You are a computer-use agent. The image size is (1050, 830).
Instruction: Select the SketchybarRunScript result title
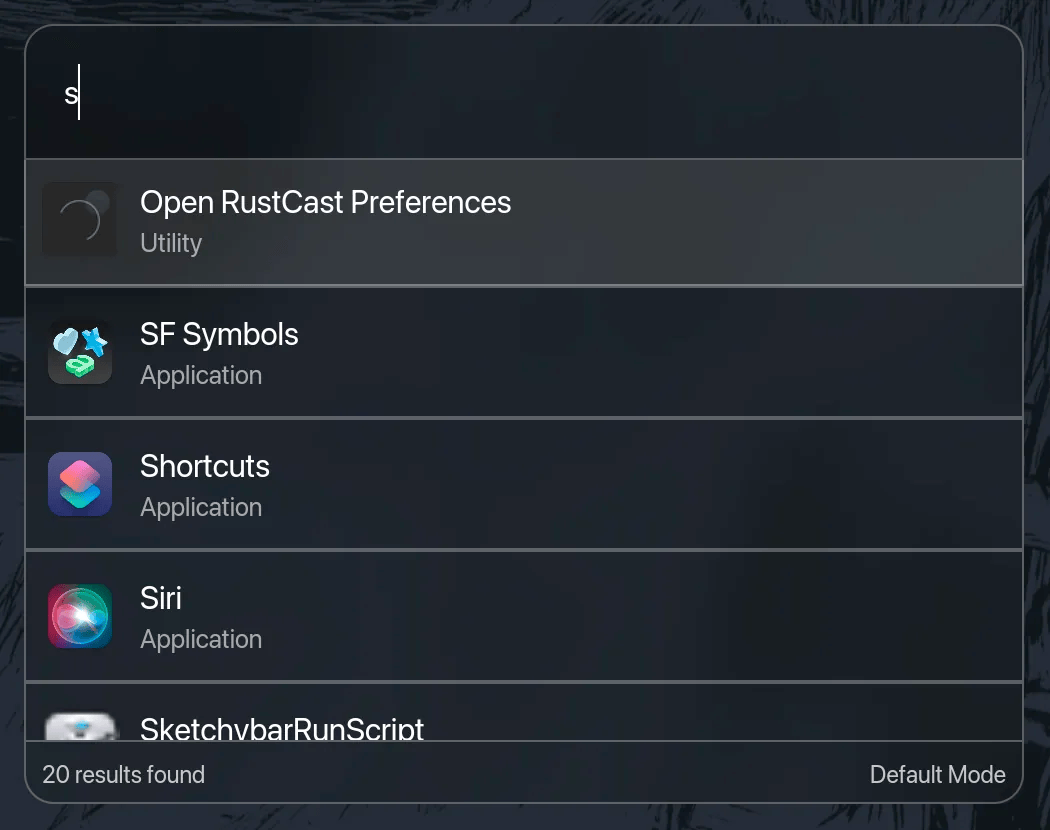click(x=282, y=729)
